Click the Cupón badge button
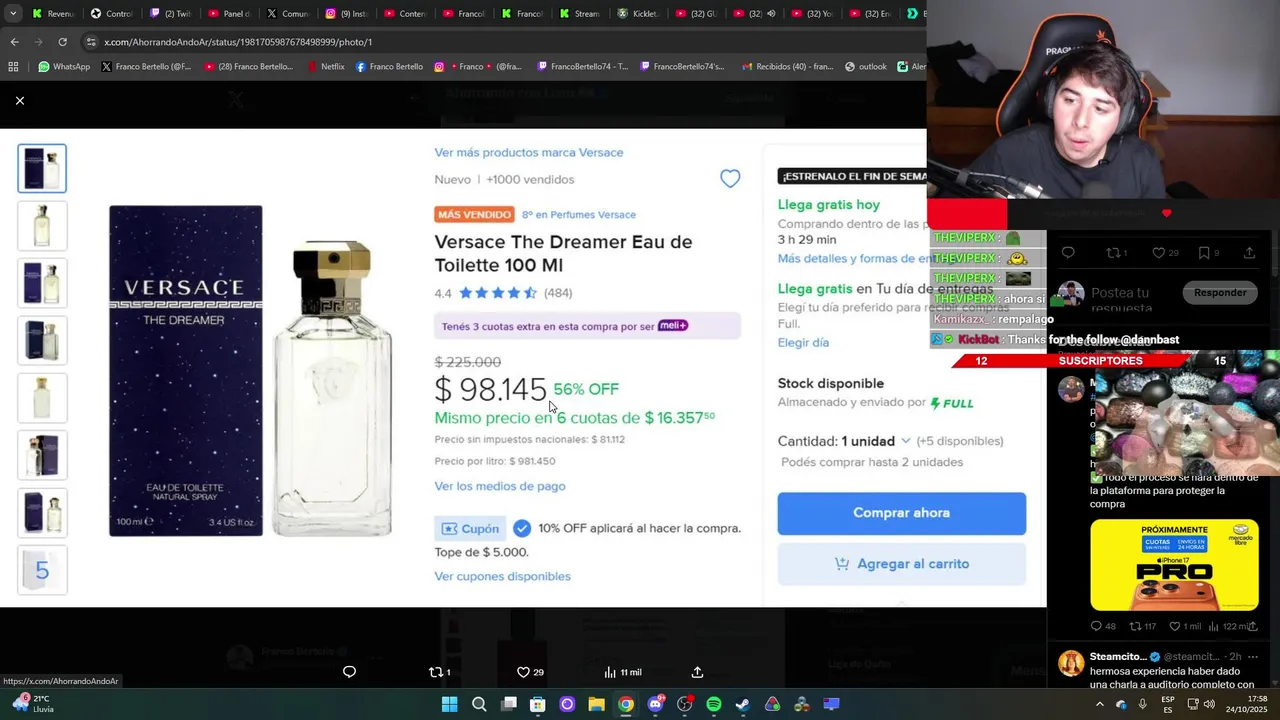 point(470,528)
